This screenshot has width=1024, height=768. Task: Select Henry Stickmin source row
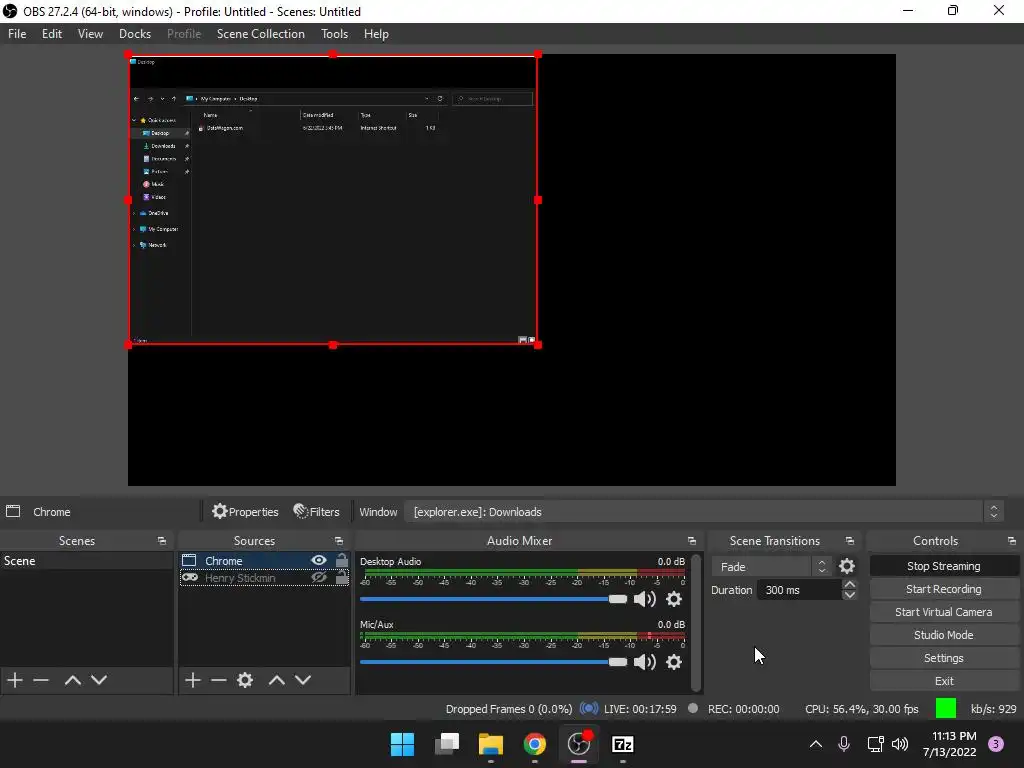point(264,577)
